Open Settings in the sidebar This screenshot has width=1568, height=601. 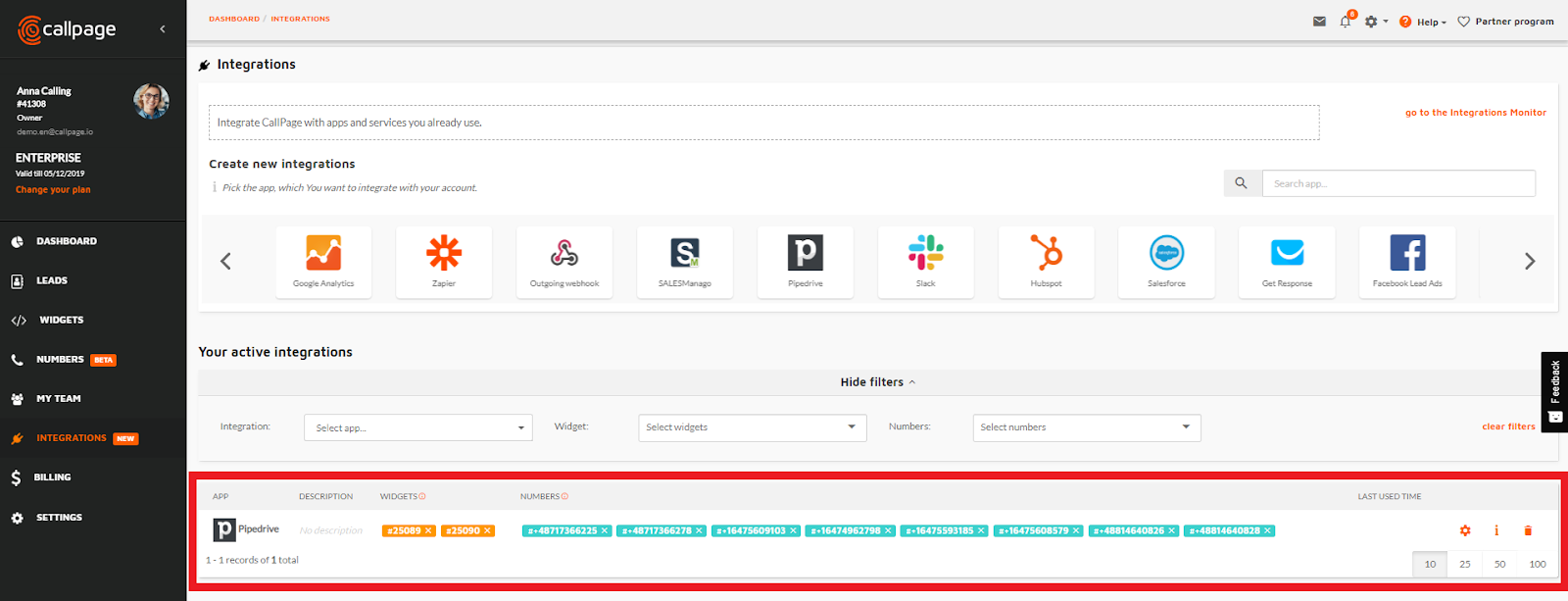point(59,518)
